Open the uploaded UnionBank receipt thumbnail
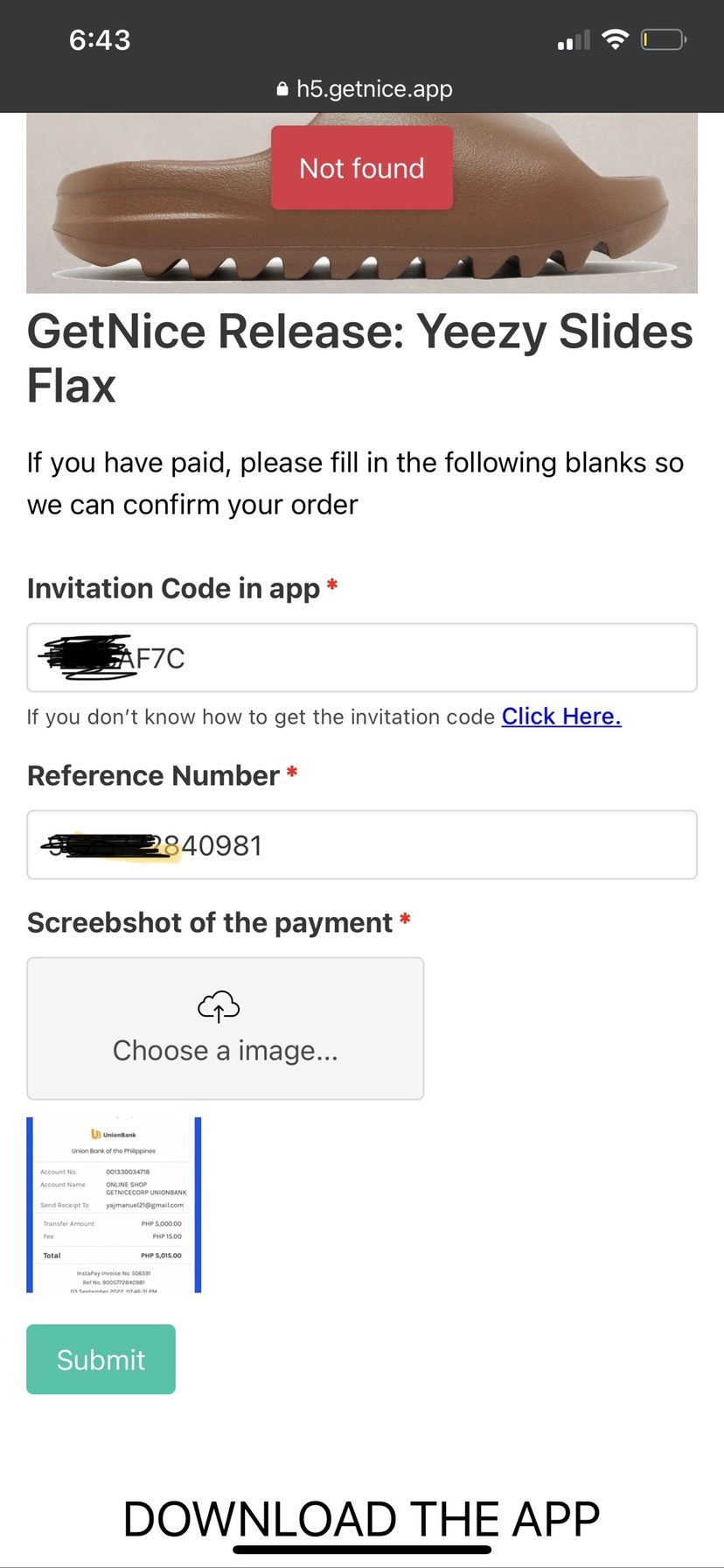Image resolution: width=724 pixels, height=1568 pixels. pos(114,1205)
